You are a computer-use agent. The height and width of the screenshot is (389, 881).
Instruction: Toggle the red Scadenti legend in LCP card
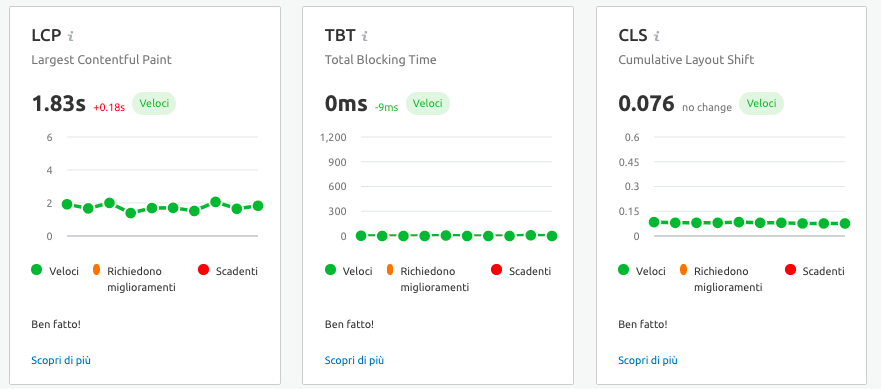click(228, 271)
